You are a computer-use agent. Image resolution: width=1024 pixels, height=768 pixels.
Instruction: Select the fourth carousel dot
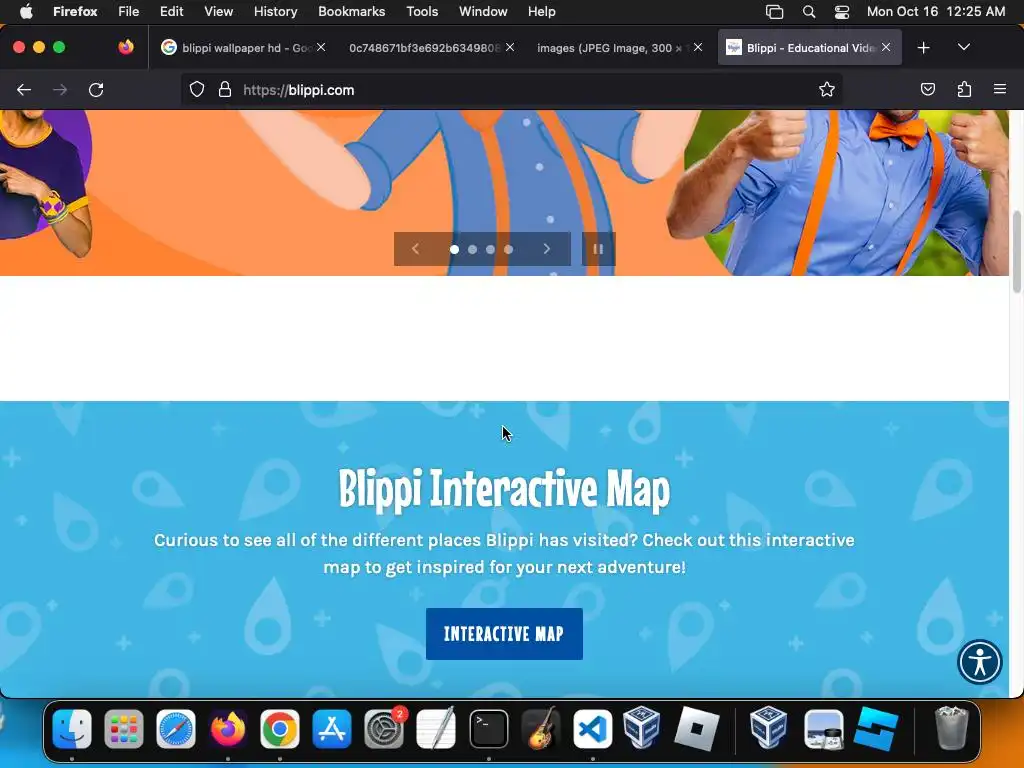tap(509, 249)
